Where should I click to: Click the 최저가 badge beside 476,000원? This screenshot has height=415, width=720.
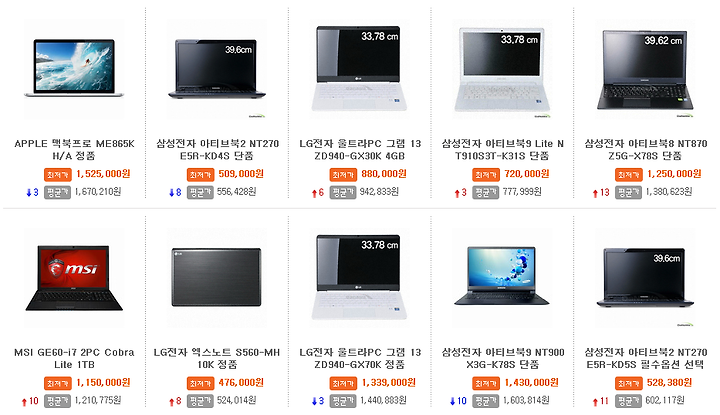pos(200,383)
